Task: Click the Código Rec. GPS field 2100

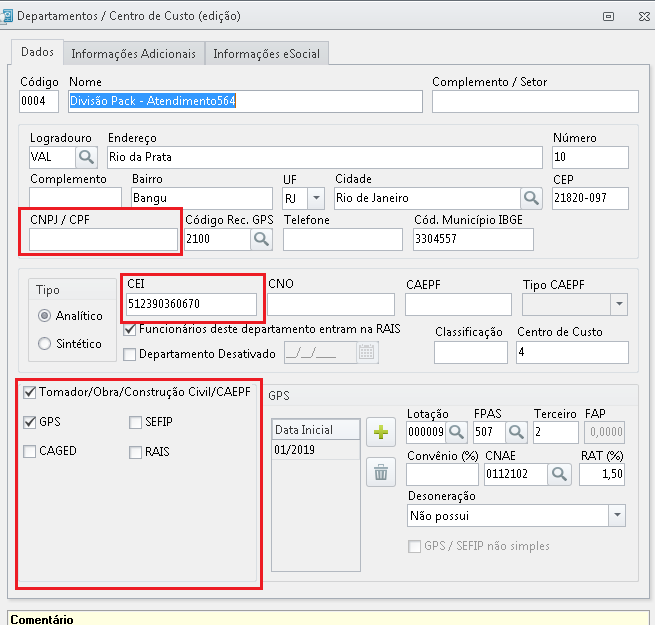Action: (x=217, y=239)
